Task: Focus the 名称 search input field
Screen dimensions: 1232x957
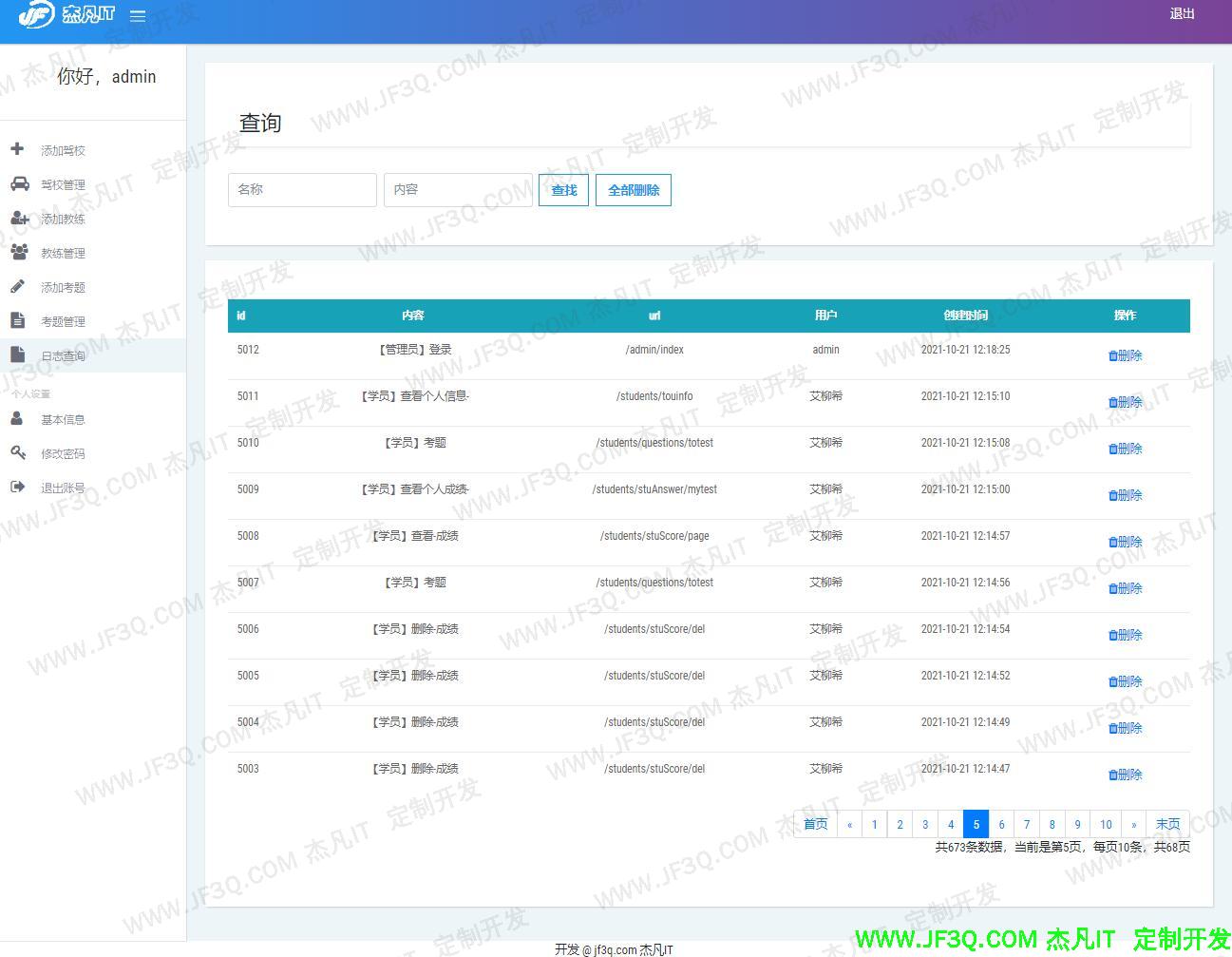Action: pyautogui.click(x=302, y=190)
